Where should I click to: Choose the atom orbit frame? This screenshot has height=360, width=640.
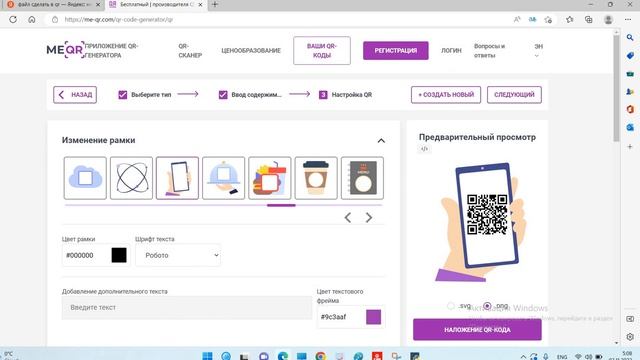(131, 178)
